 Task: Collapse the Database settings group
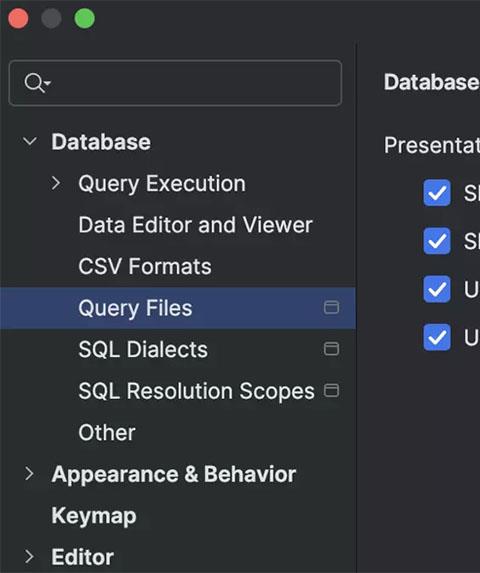tap(30, 141)
